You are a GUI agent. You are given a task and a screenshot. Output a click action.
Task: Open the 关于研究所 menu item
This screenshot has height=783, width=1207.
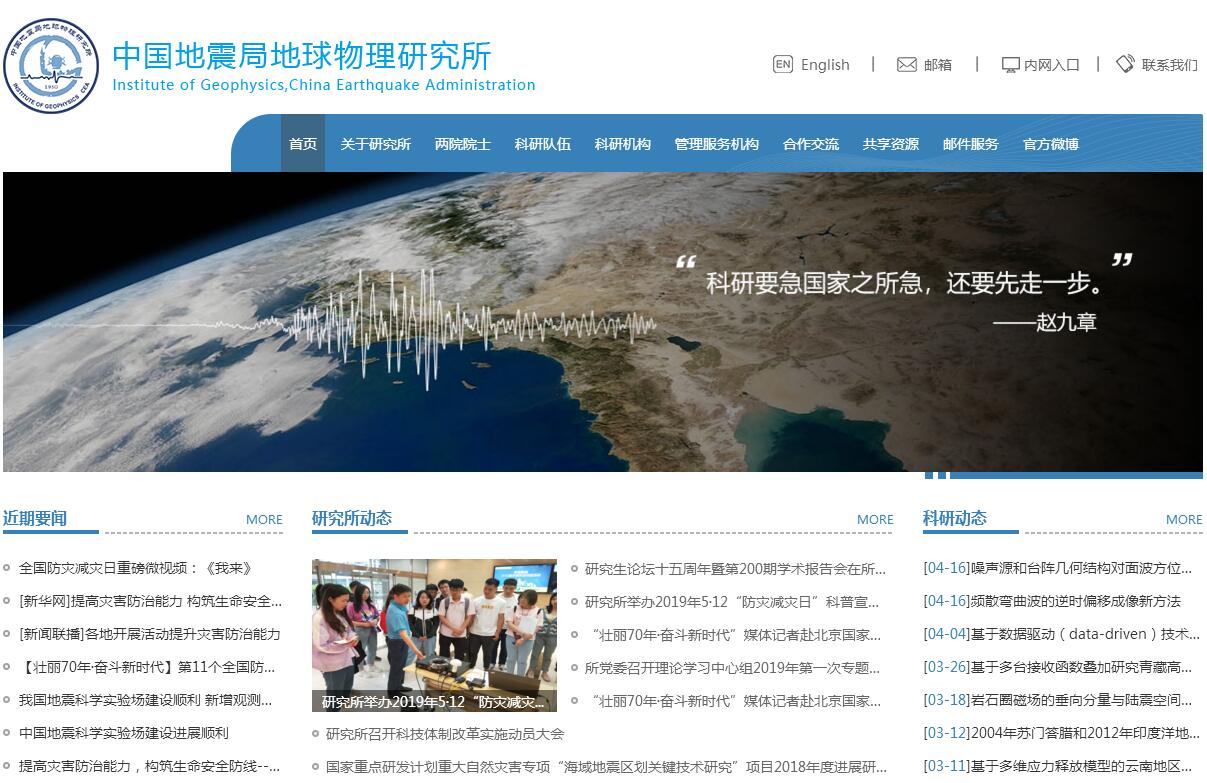(375, 144)
